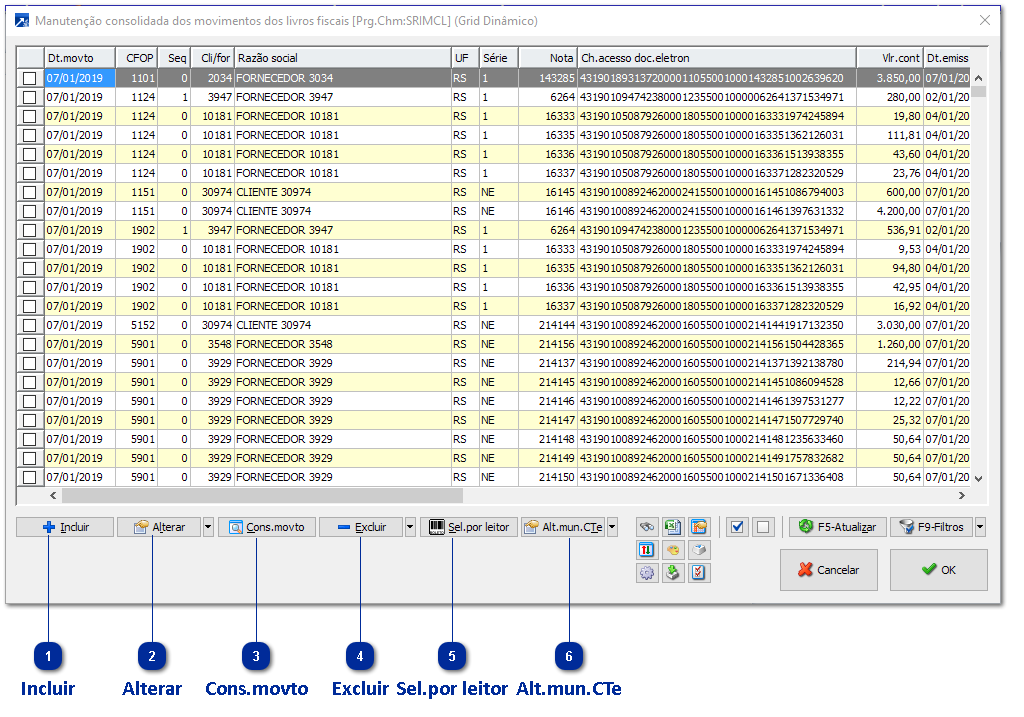Click the green download arrow icon
Image resolution: width=1024 pixels, height=717 pixels.
673,573
